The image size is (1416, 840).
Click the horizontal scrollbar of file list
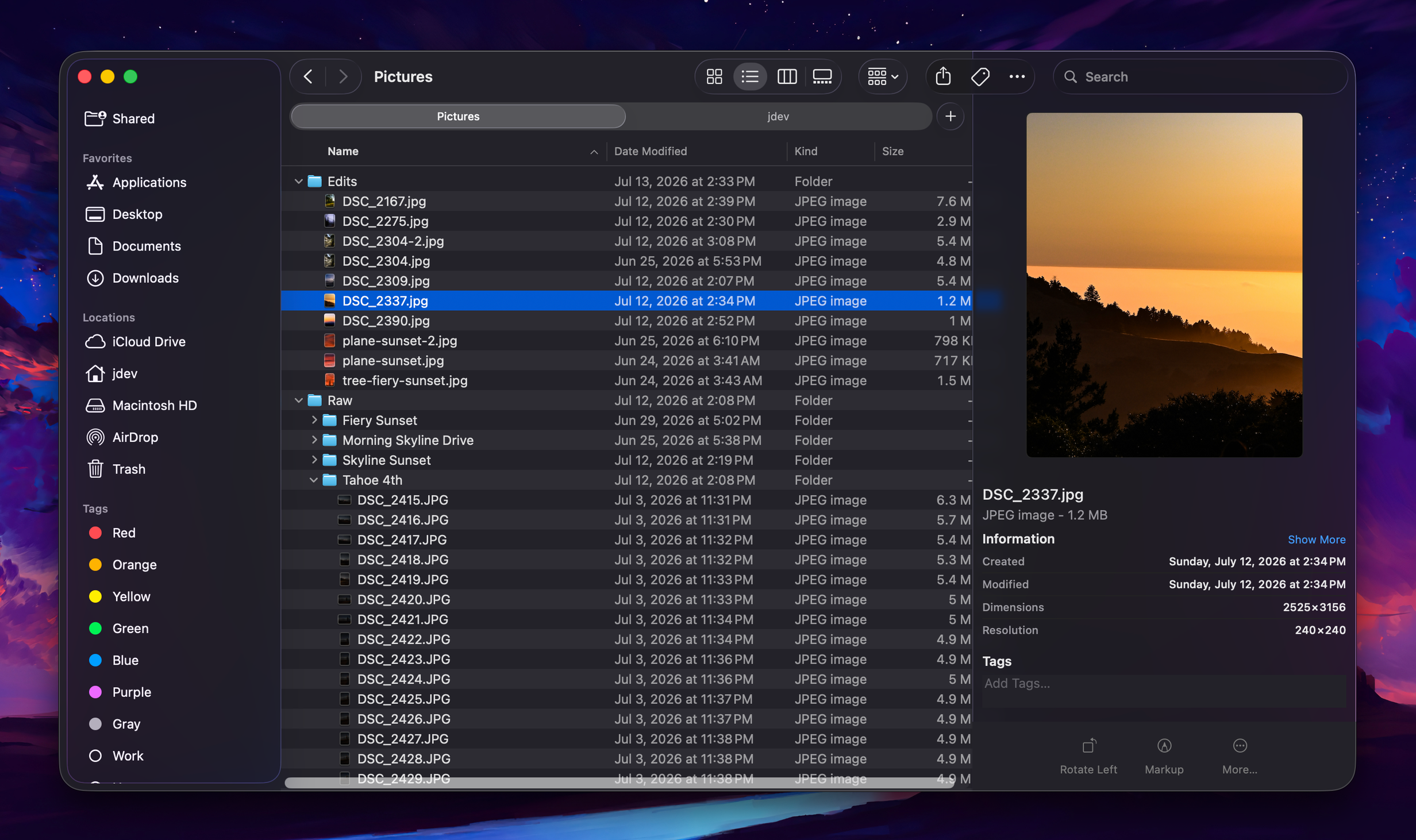tap(619, 783)
